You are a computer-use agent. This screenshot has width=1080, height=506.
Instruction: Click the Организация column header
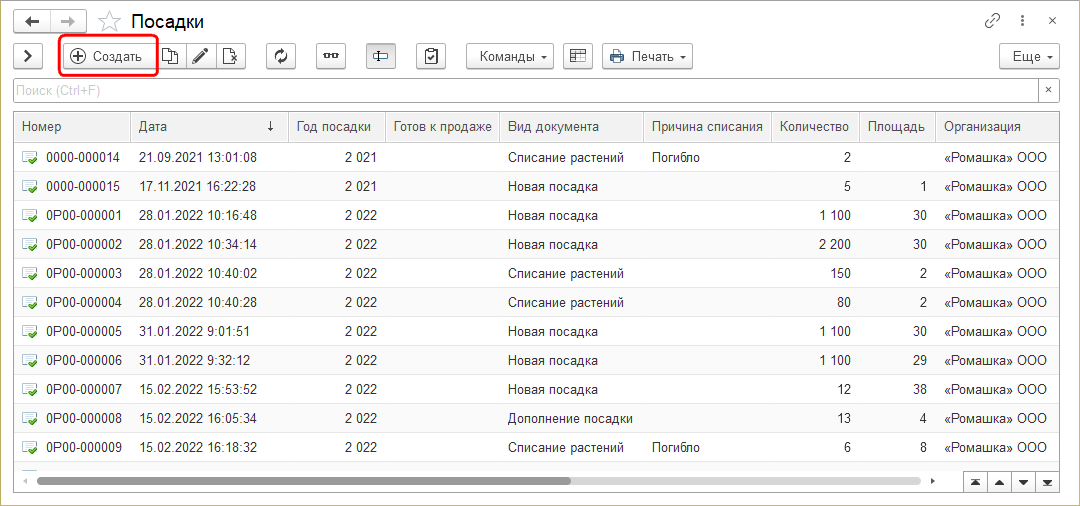(997, 127)
